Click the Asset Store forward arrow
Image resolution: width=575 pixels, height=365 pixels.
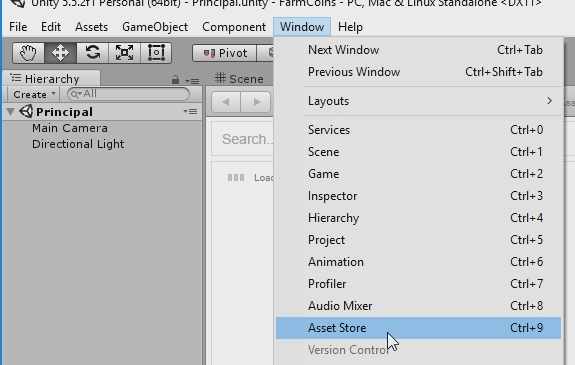pyautogui.click(x=256, y=102)
